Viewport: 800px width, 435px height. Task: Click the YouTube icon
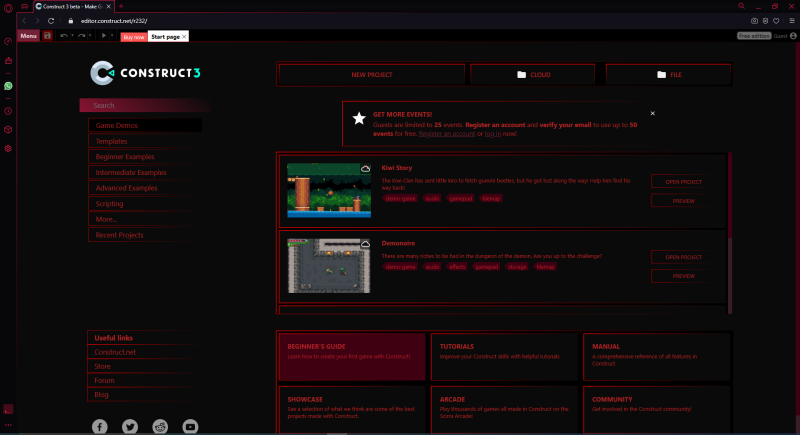click(190, 426)
